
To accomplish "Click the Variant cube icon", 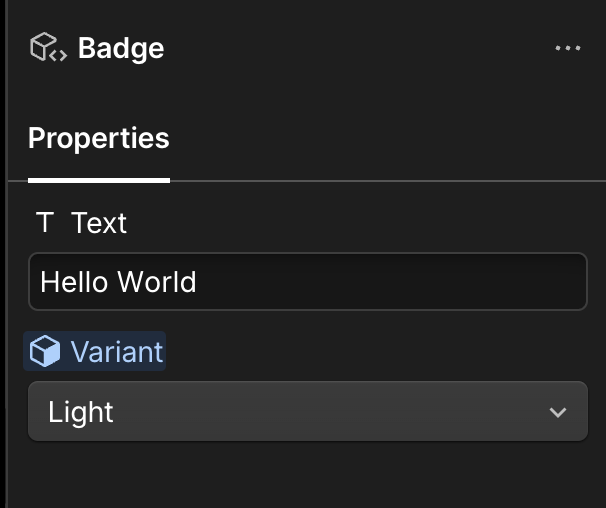I will coord(44,351).
